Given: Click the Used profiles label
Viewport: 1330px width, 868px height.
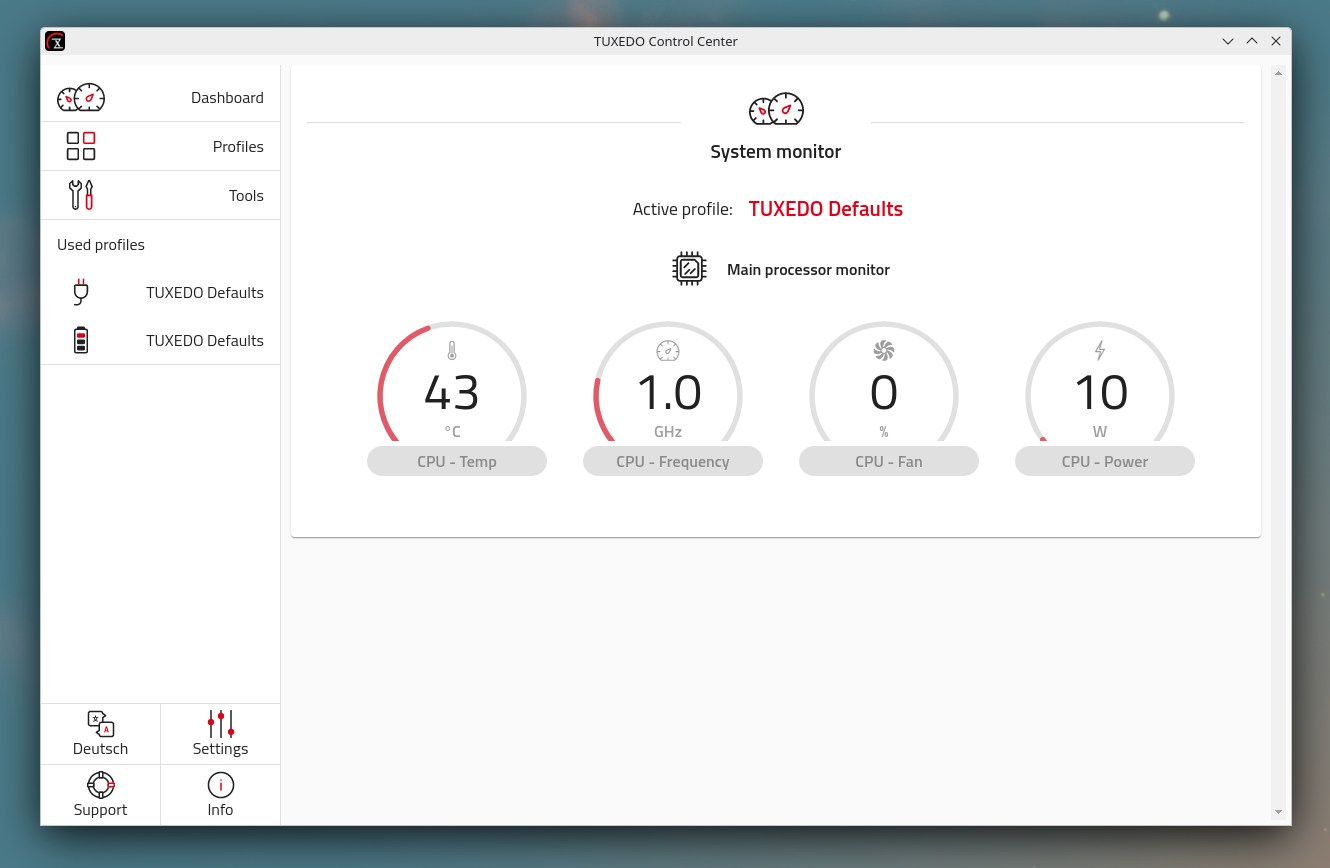Looking at the screenshot, I should coord(101,244).
